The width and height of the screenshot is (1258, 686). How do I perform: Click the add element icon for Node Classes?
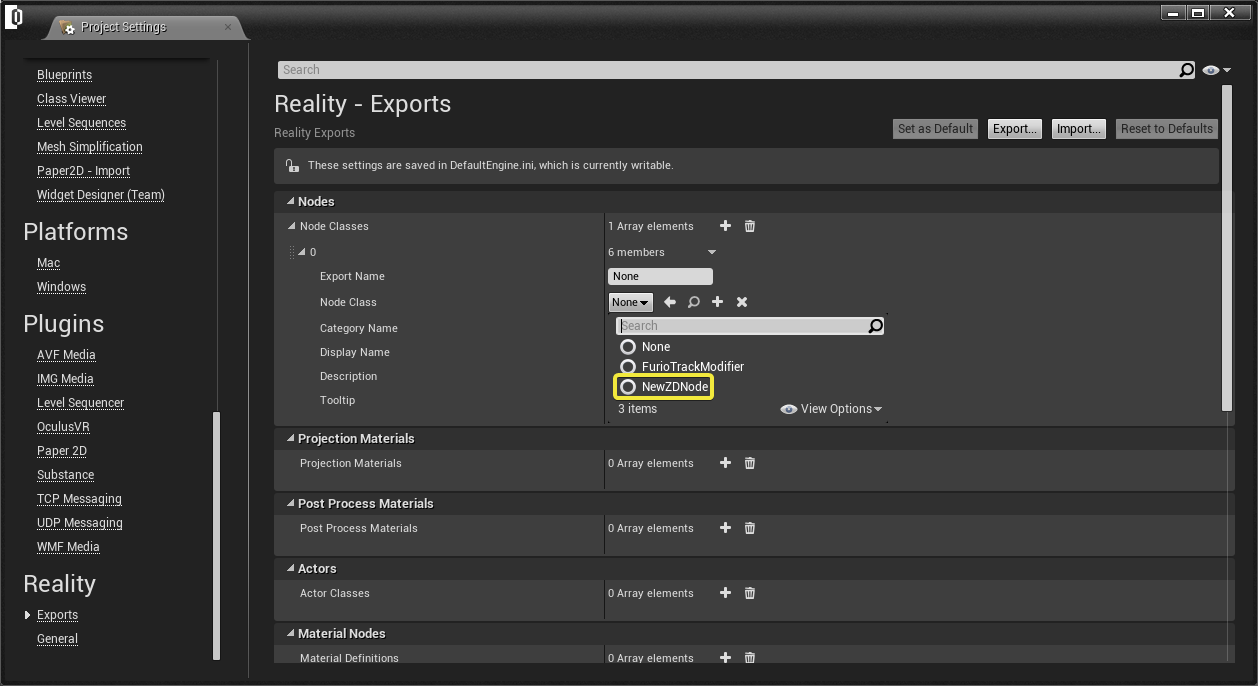coord(726,226)
